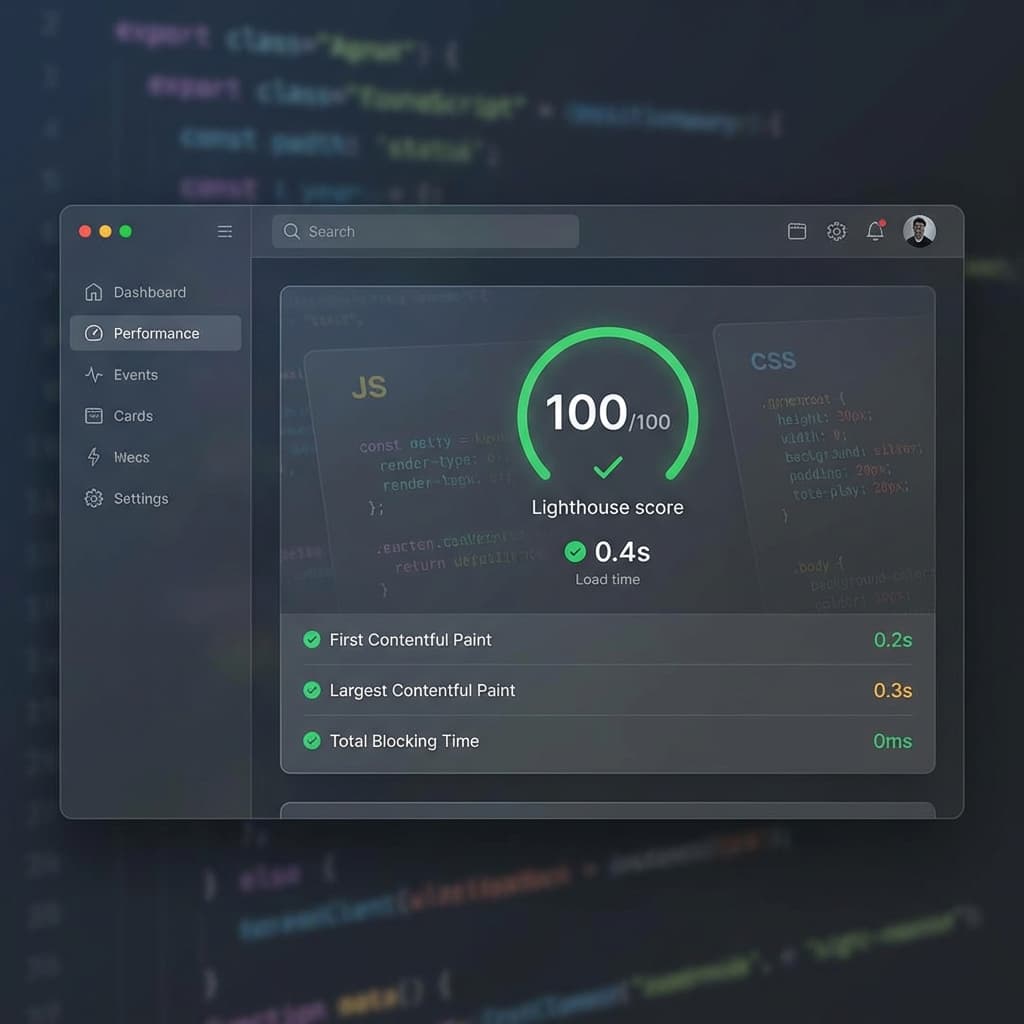This screenshot has height=1024, width=1024.
Task: Click the calendar icon in the toolbar
Action: [x=797, y=231]
